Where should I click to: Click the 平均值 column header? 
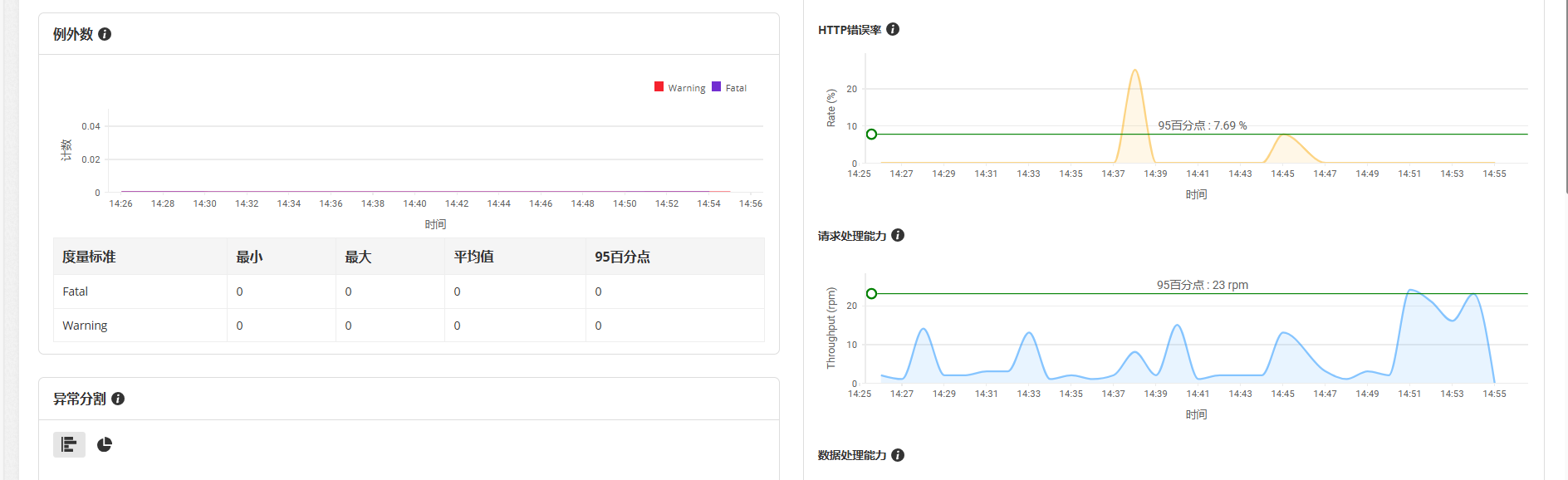pos(515,257)
